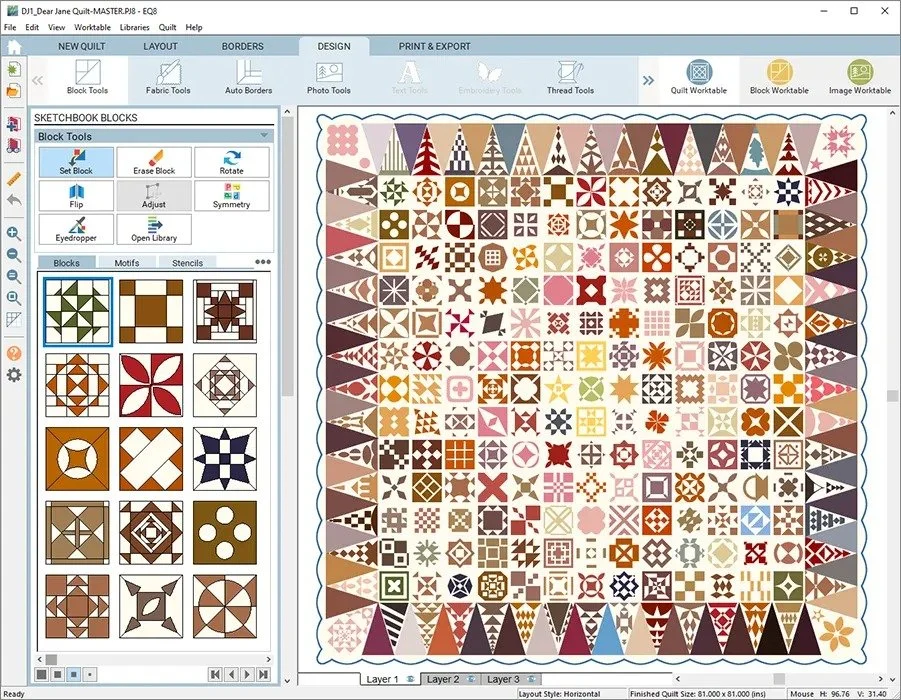The height and width of the screenshot is (700, 901).
Task: Choose the Flip tool
Action: [76, 195]
